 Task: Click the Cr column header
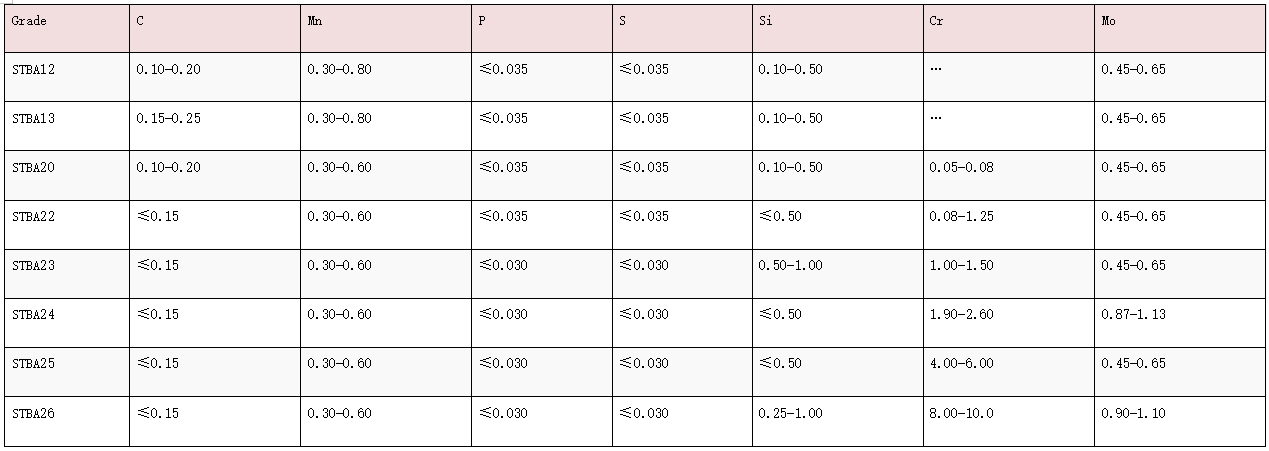[x=936, y=21]
